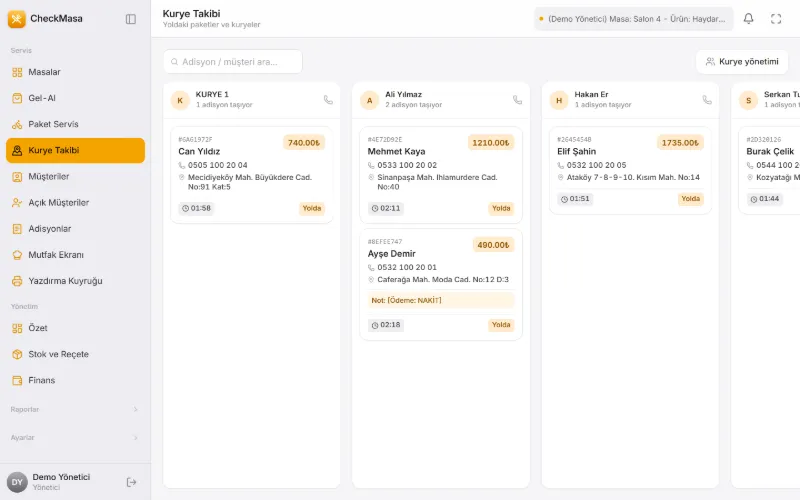Click the Stok ve Reçete box icon
The height and width of the screenshot is (500, 800).
point(17,354)
